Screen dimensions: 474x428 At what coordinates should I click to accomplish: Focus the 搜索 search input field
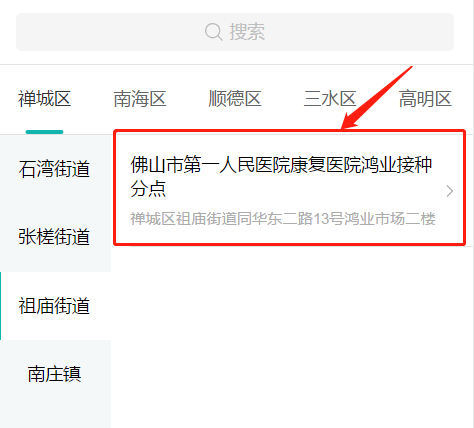235,32
